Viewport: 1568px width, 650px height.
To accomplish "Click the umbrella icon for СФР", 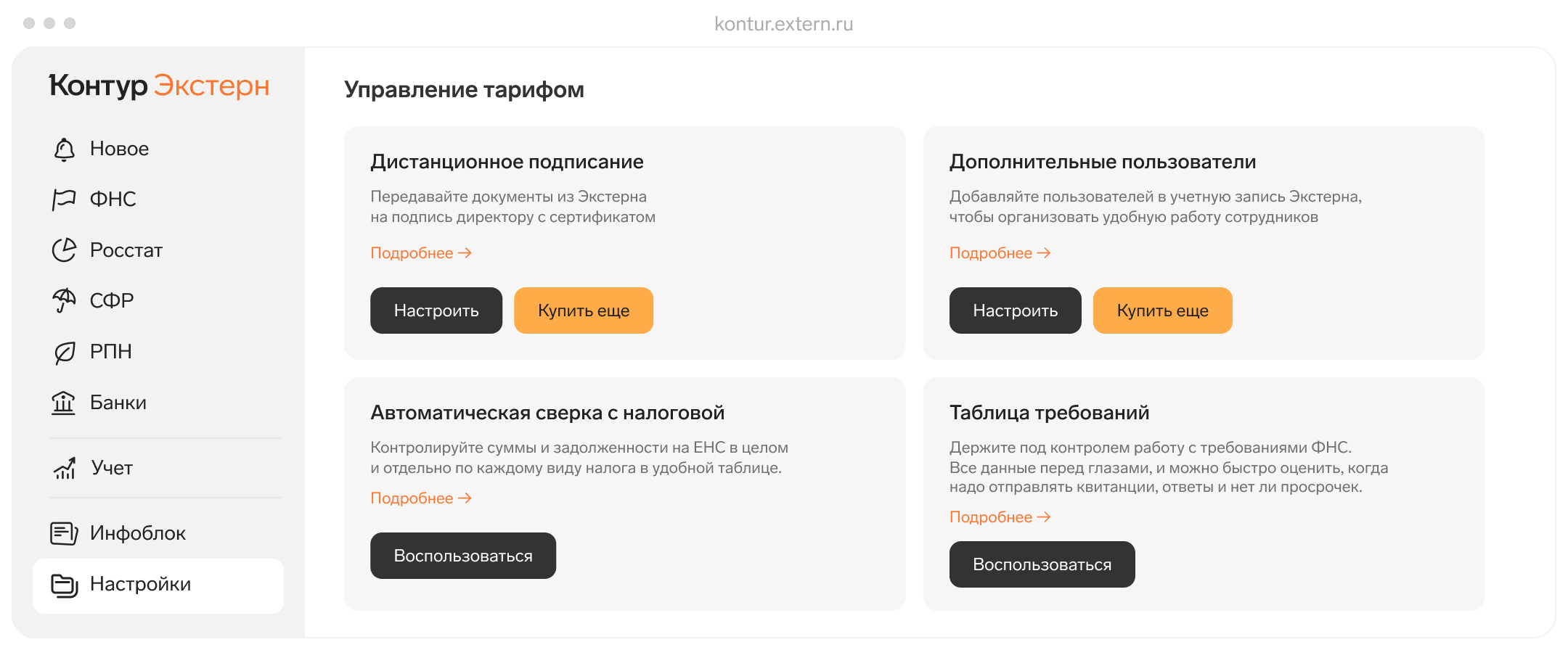I will click(x=64, y=300).
